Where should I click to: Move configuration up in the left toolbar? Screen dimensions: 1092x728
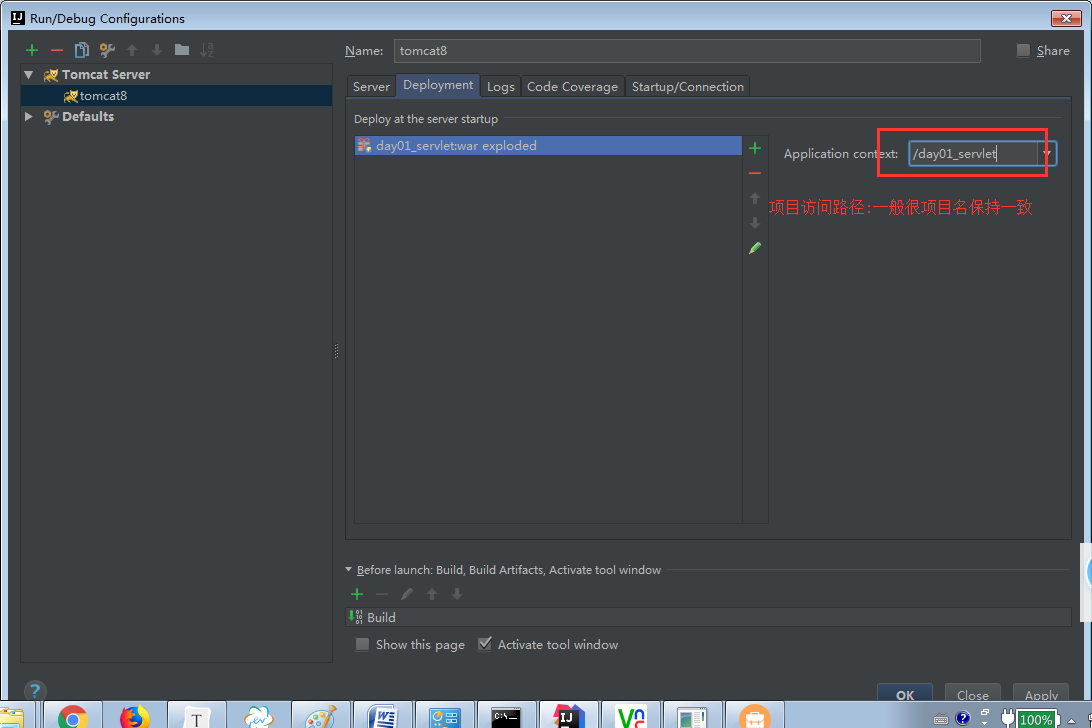pyautogui.click(x=132, y=50)
